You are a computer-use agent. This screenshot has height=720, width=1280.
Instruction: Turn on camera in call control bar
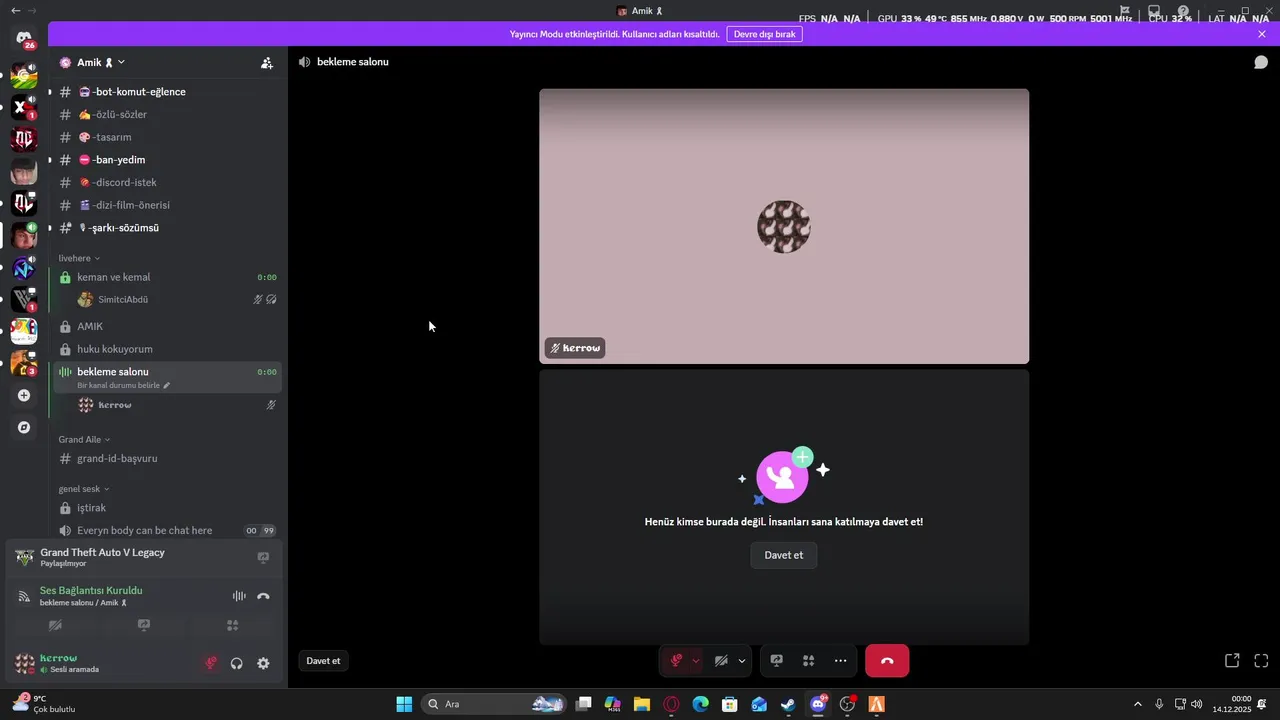[x=721, y=660]
